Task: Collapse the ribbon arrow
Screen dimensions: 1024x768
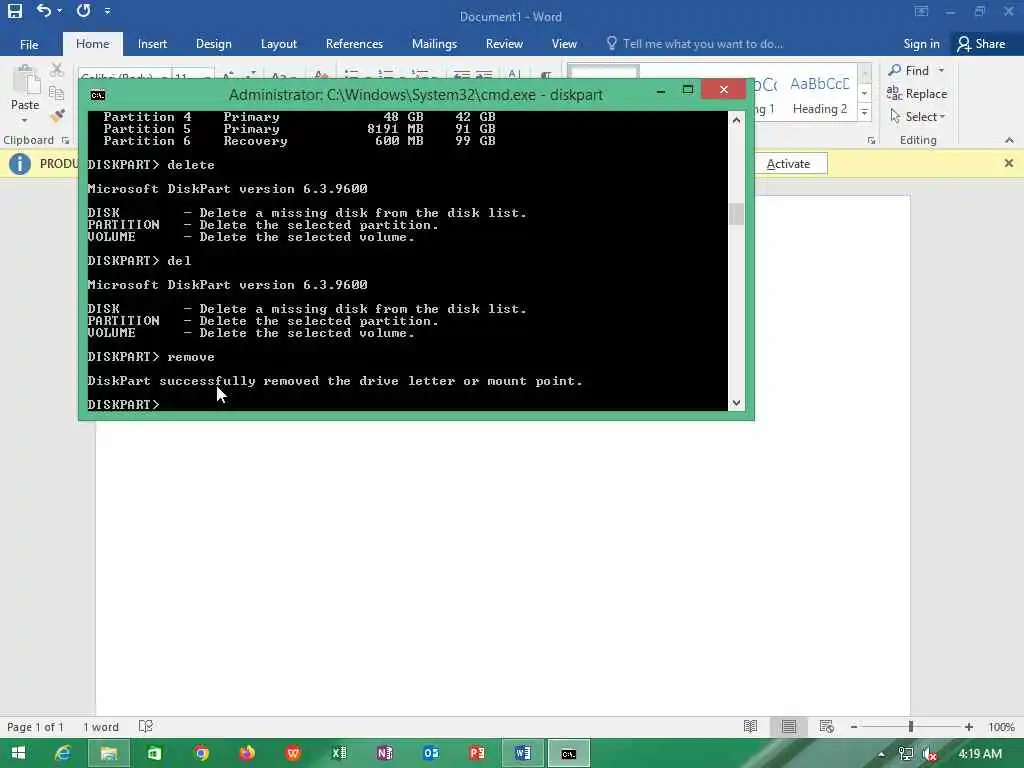Action: point(1009,140)
